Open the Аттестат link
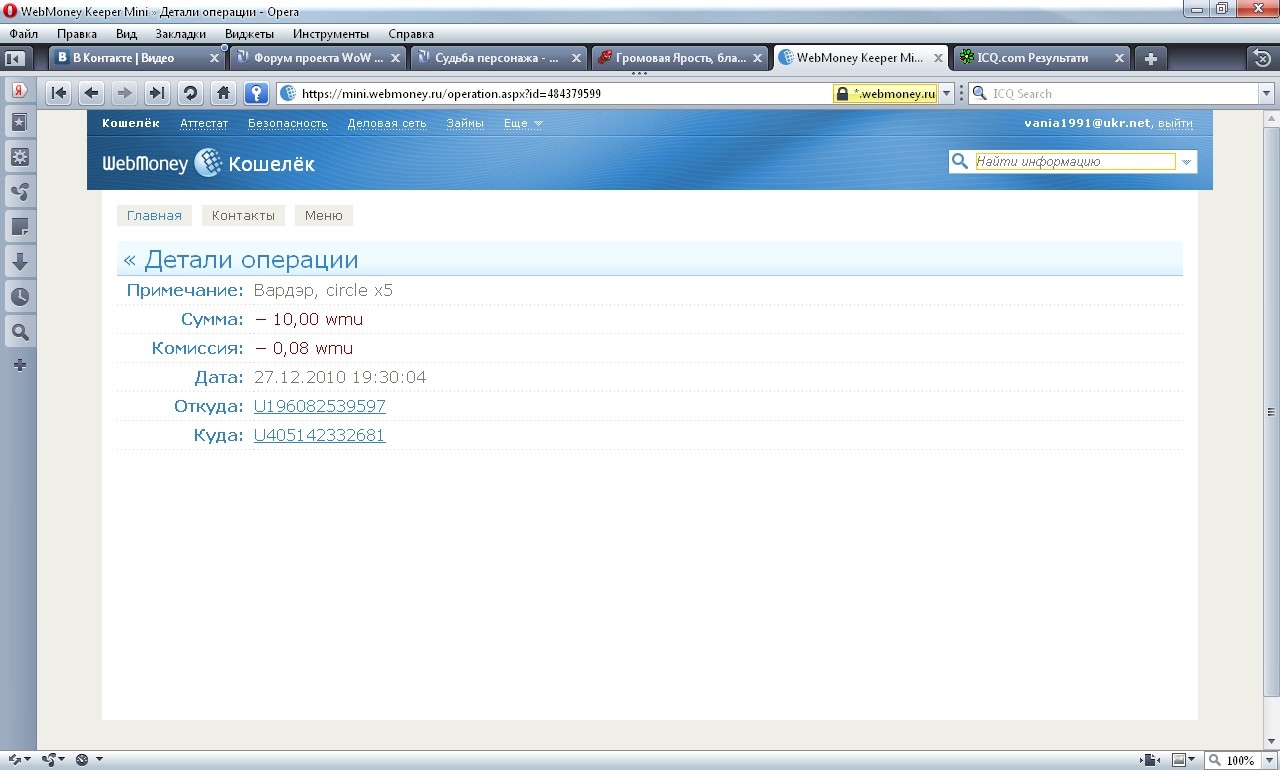Viewport: 1280px width, 770px height. 204,123
